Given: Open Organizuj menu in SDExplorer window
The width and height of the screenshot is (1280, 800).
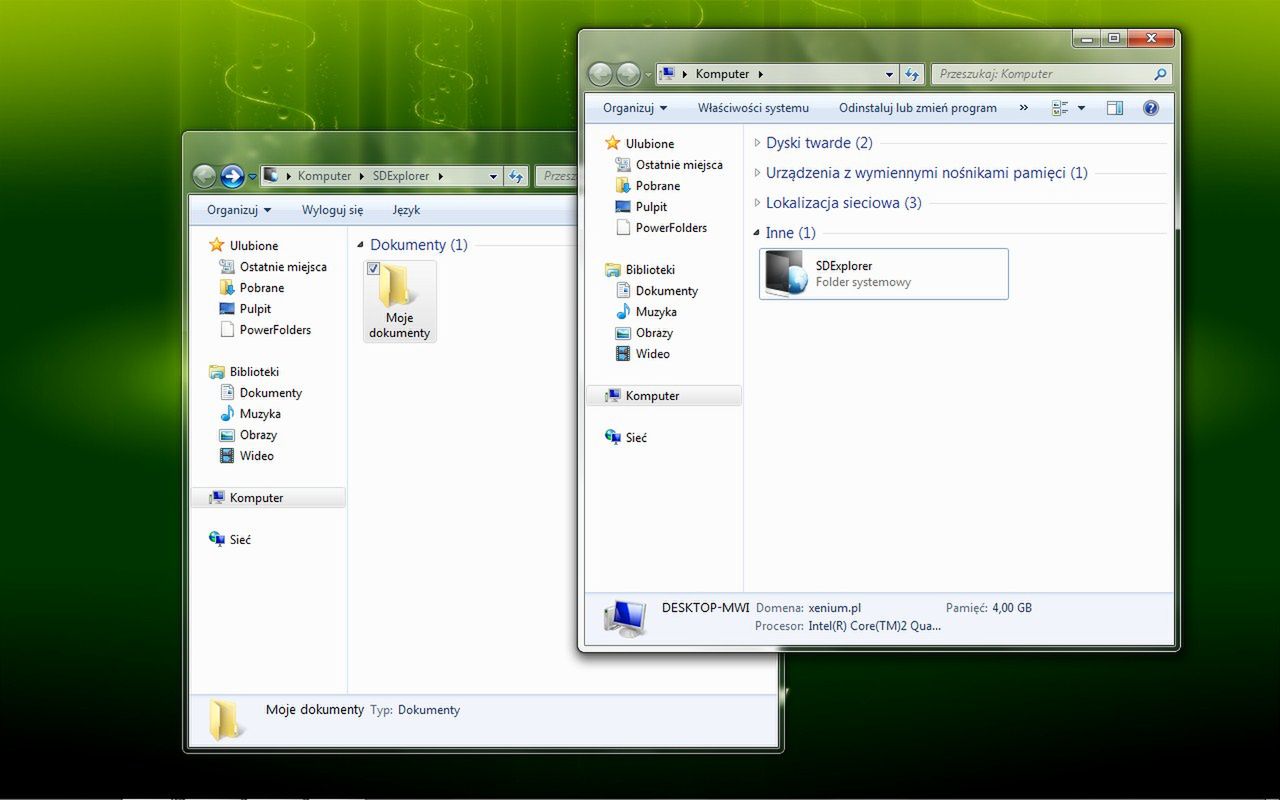Looking at the screenshot, I should pos(239,210).
